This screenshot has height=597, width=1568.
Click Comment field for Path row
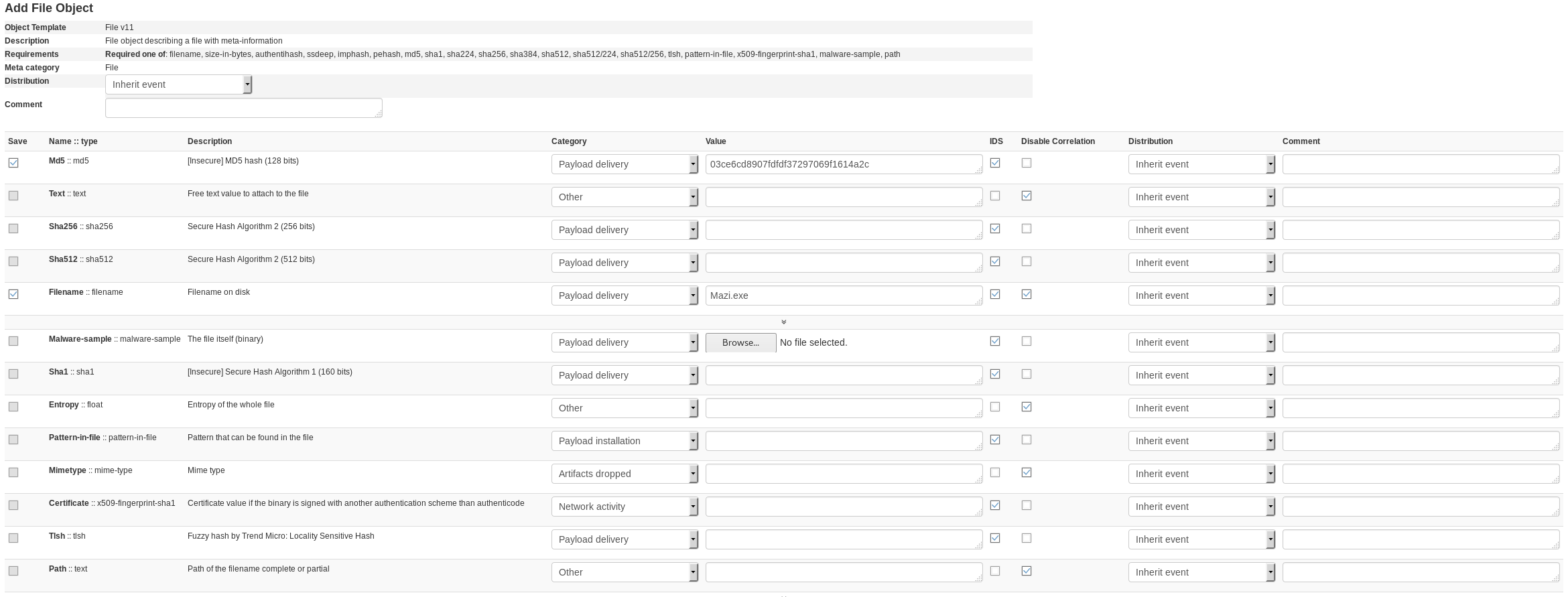click(x=1420, y=572)
